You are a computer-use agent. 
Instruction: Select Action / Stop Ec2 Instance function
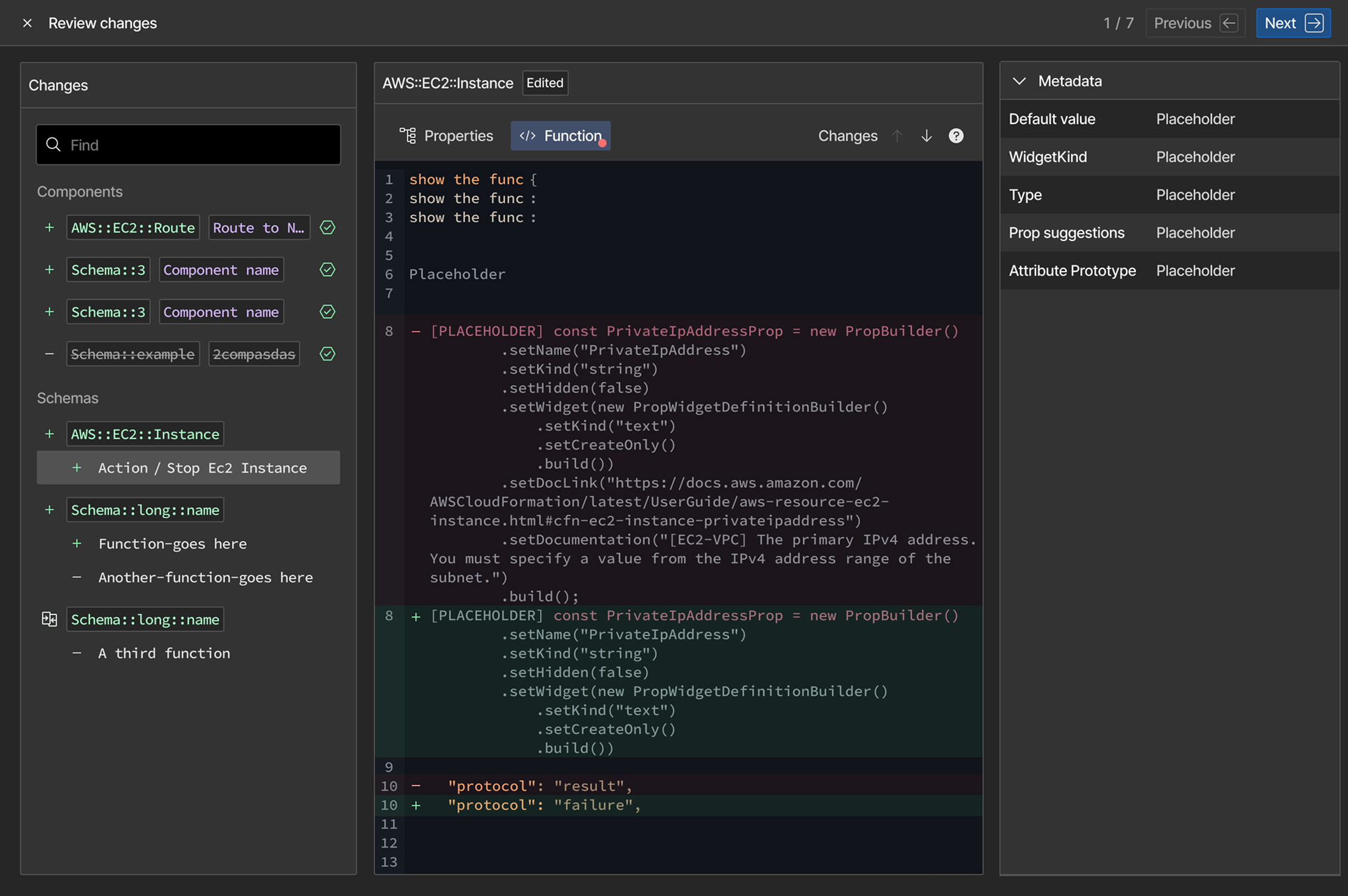pos(188,468)
